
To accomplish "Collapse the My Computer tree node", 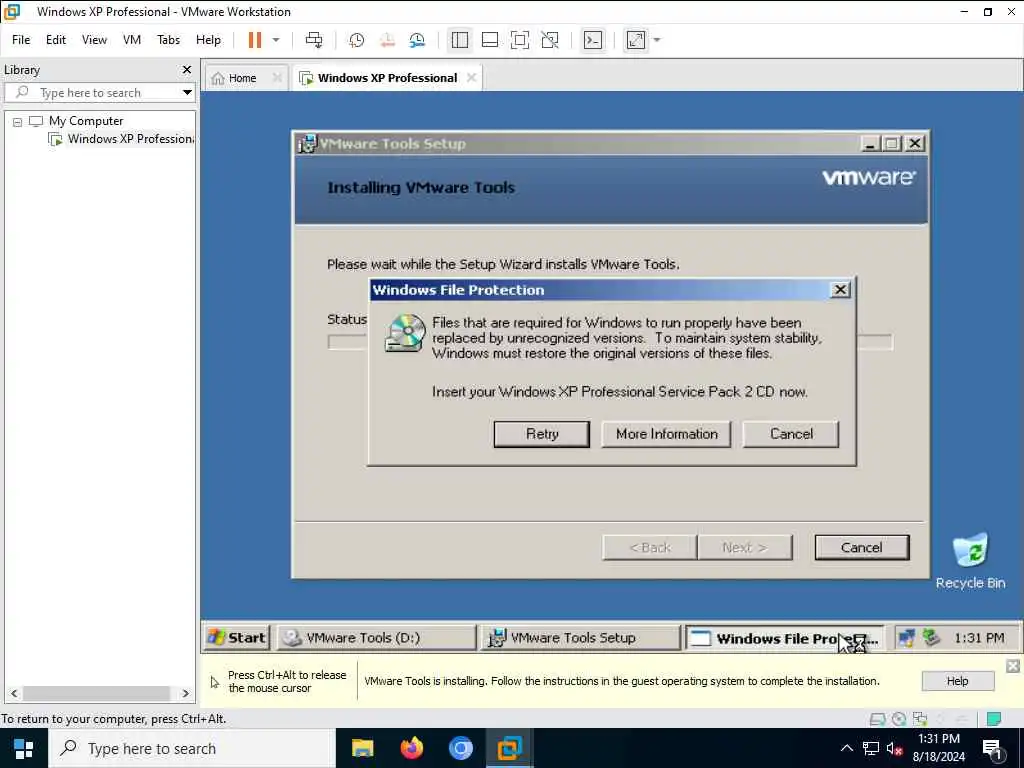I will click(18, 121).
